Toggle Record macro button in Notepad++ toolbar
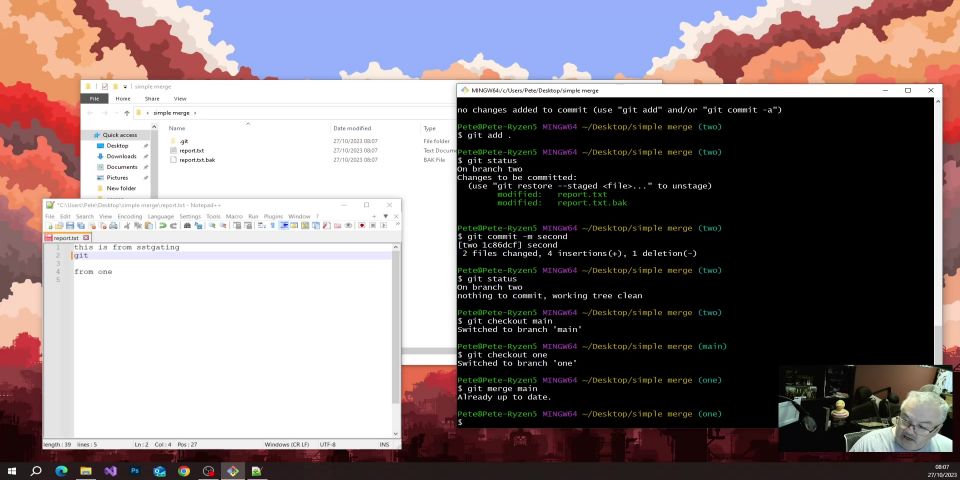 point(362,226)
